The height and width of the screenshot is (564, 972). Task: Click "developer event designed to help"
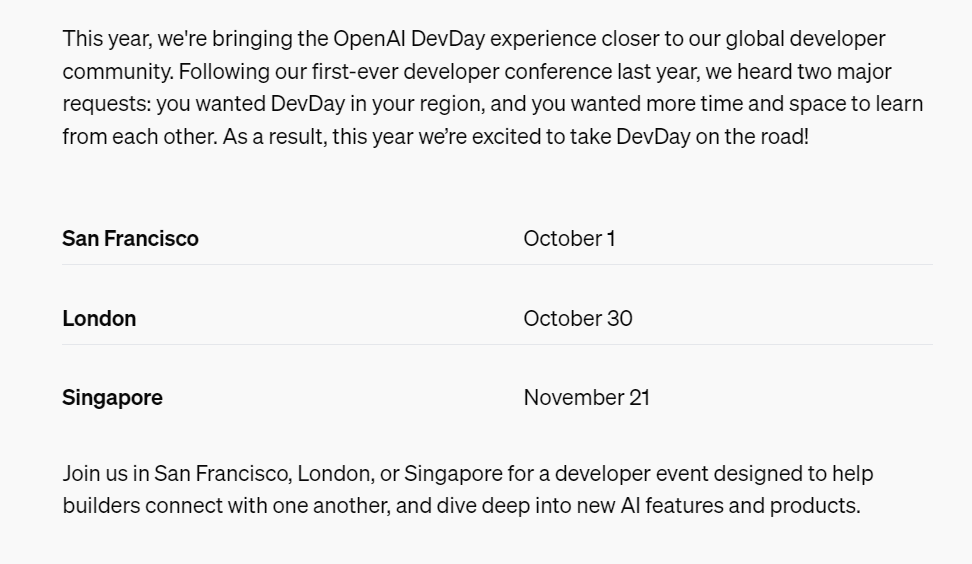tap(714, 474)
